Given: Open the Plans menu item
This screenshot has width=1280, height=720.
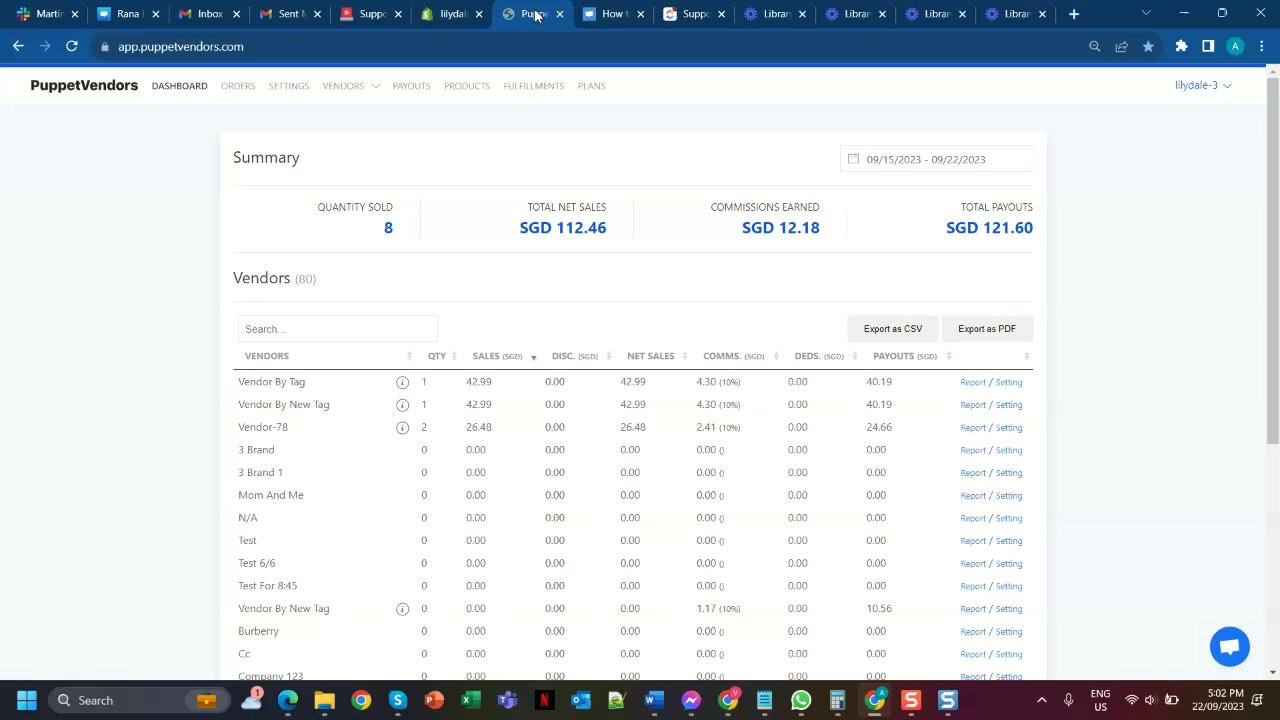Looking at the screenshot, I should point(592,86).
